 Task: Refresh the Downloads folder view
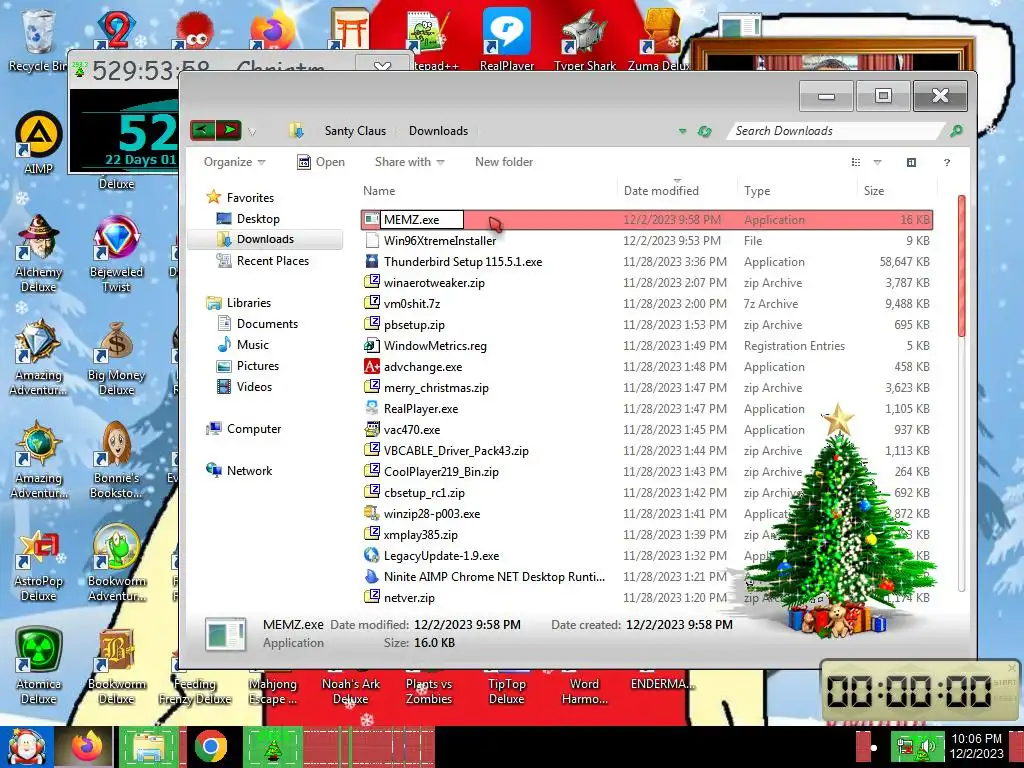pos(704,131)
